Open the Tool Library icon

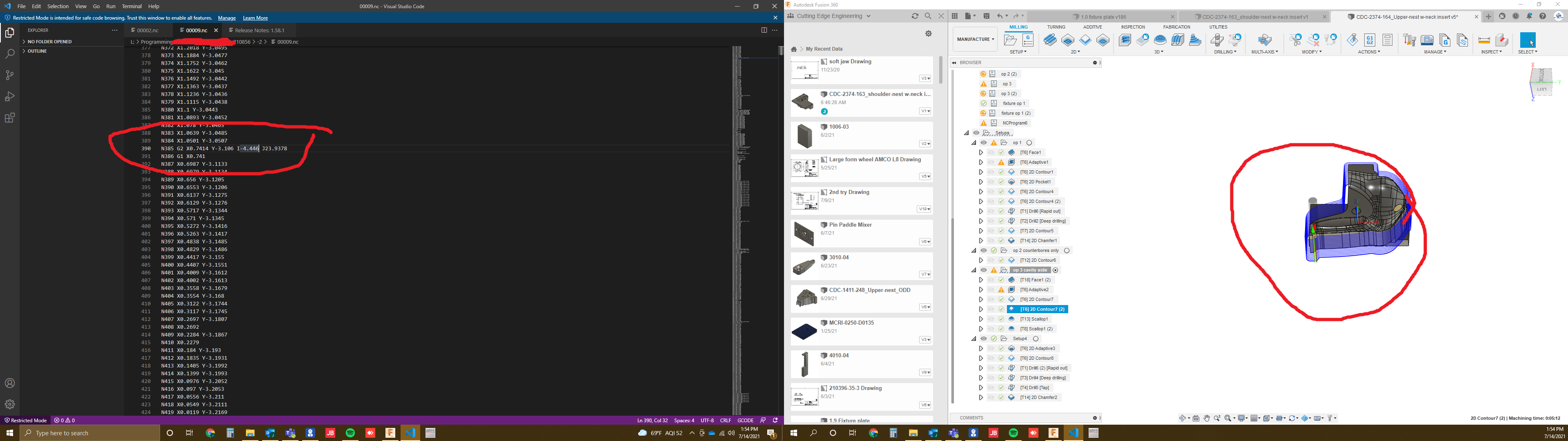(x=1410, y=40)
